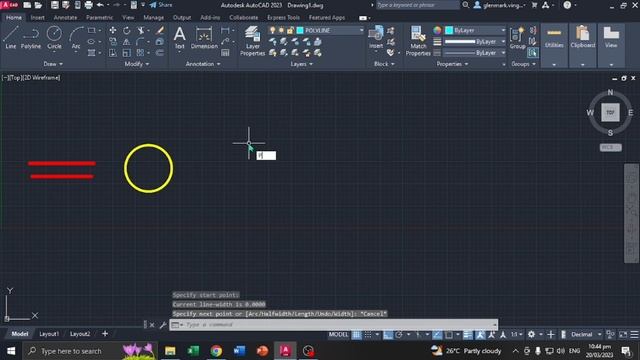
Task: Click the Group tool
Action: (517, 38)
